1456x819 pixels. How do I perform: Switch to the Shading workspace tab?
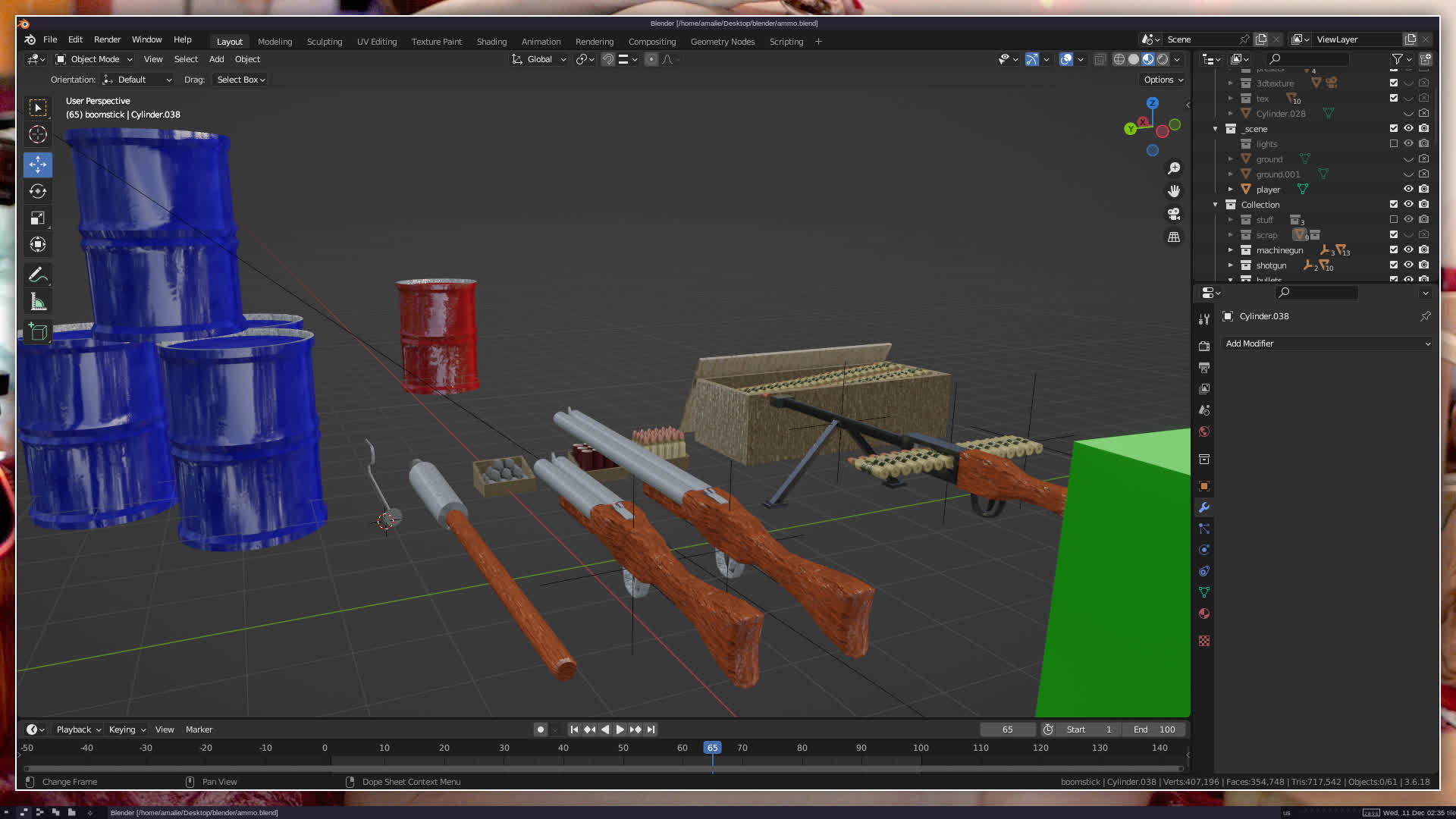(x=491, y=42)
